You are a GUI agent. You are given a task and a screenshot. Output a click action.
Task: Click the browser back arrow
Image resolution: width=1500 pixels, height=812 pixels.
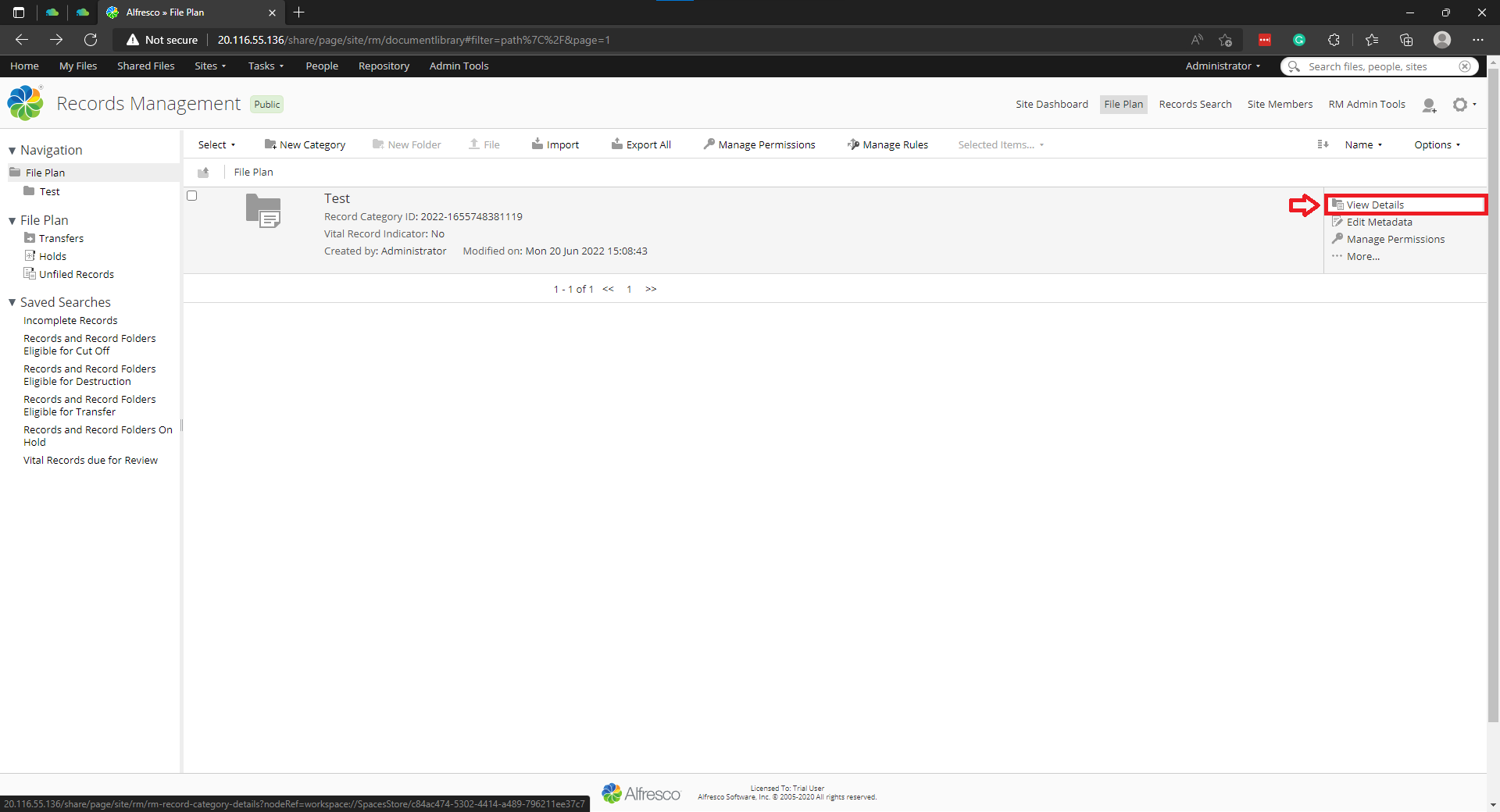22,40
